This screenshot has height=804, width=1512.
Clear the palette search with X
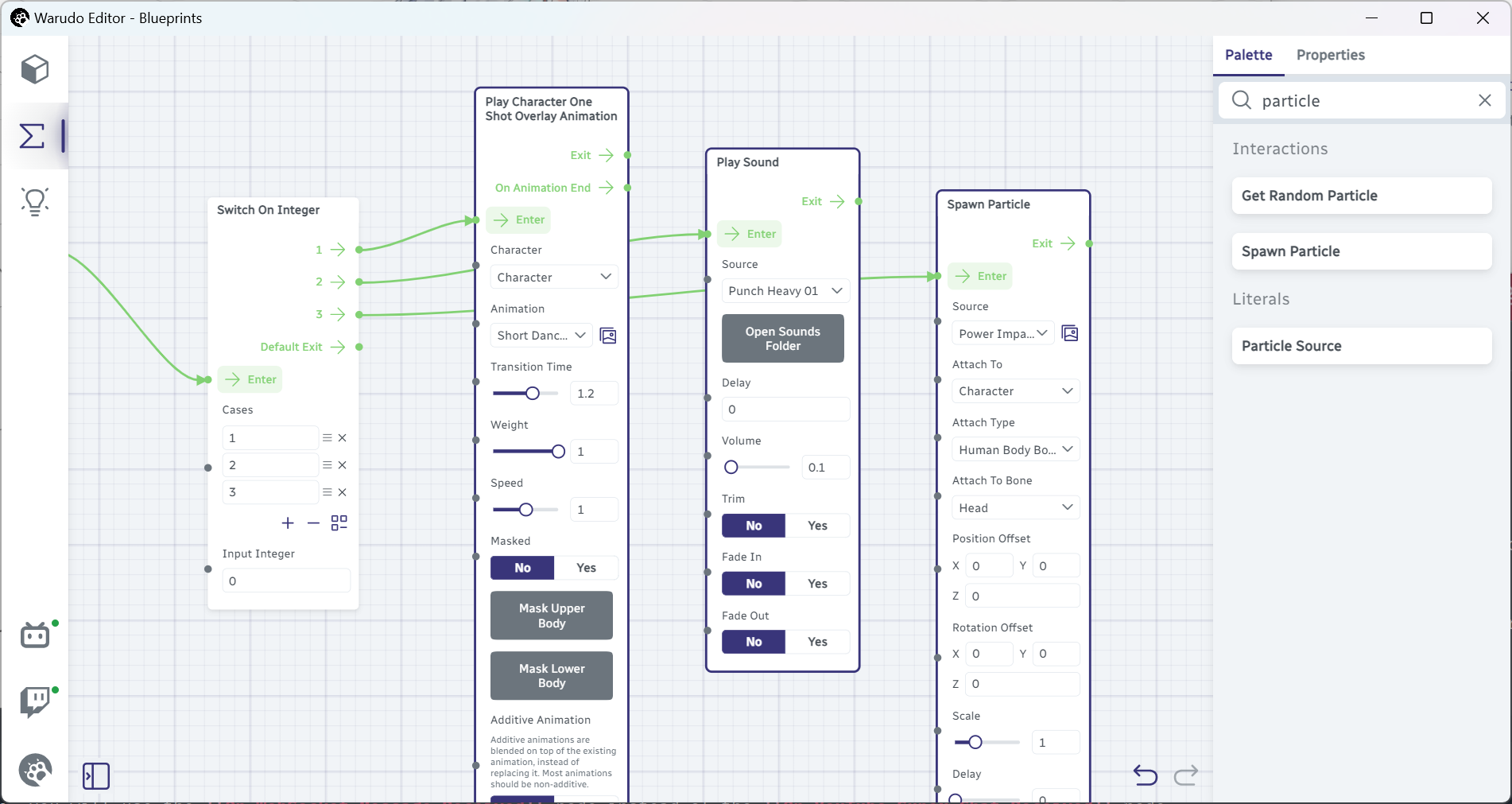point(1484,100)
